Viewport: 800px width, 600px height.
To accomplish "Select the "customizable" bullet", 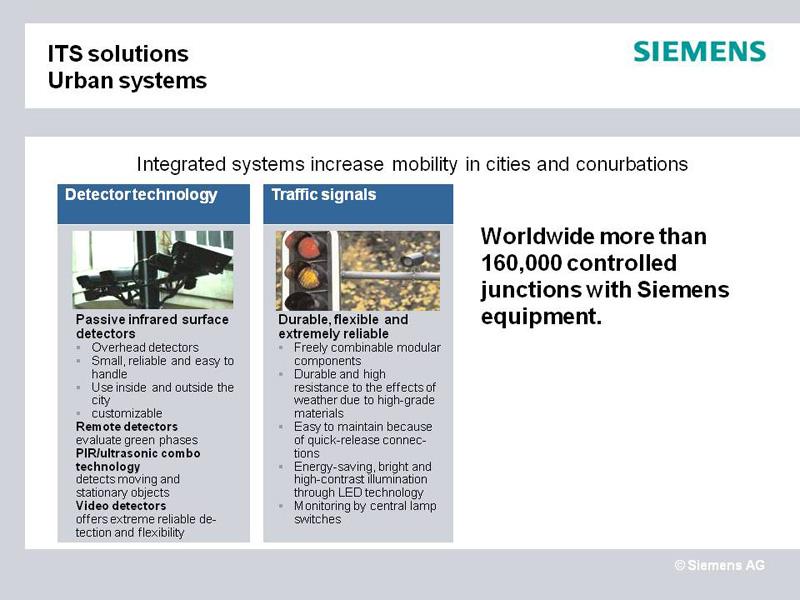I will [127, 413].
